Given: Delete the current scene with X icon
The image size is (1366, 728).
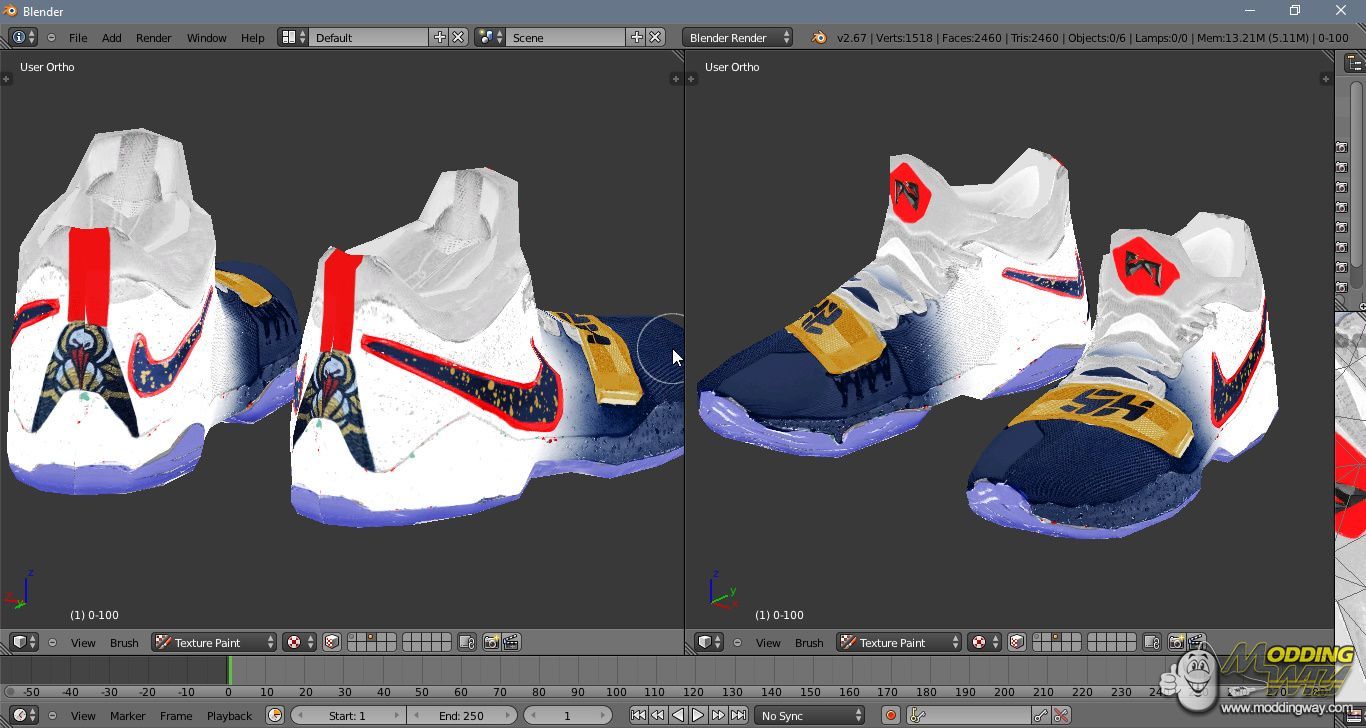Looking at the screenshot, I should point(655,37).
